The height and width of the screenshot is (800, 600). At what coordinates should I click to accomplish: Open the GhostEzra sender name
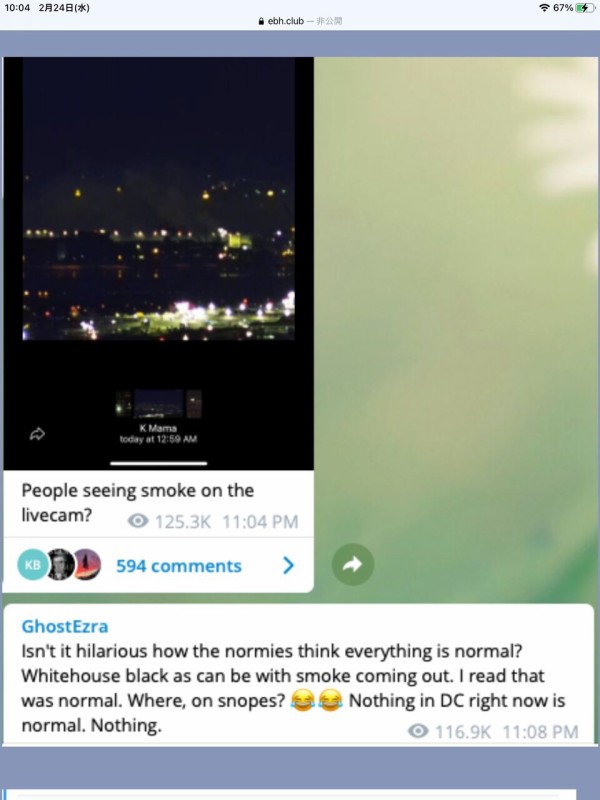pos(65,626)
